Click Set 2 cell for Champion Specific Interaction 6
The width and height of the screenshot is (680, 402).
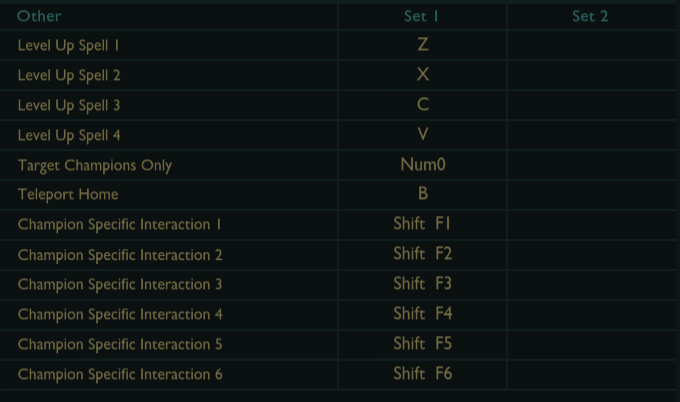tap(591, 374)
